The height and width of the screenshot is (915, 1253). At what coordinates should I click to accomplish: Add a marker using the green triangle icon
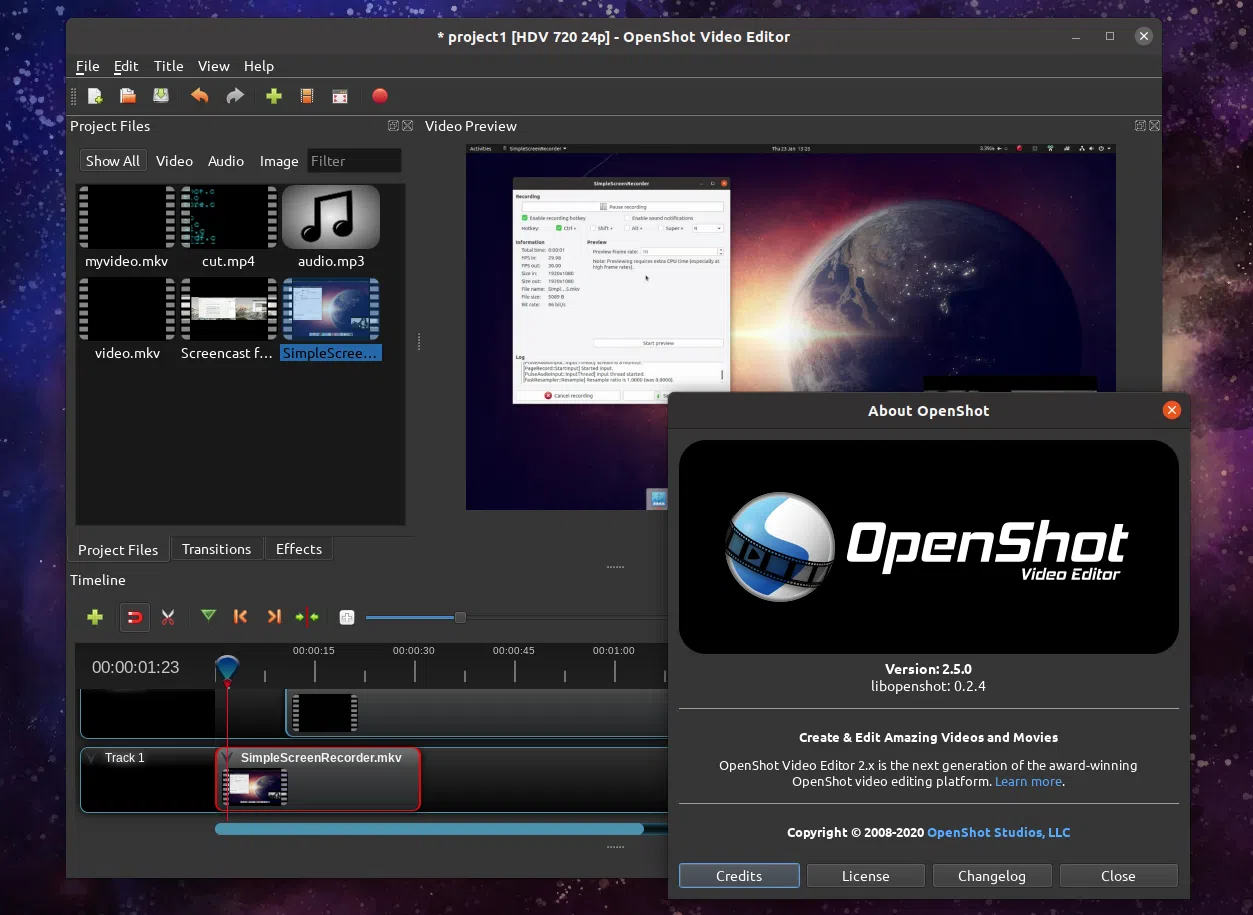pos(208,617)
